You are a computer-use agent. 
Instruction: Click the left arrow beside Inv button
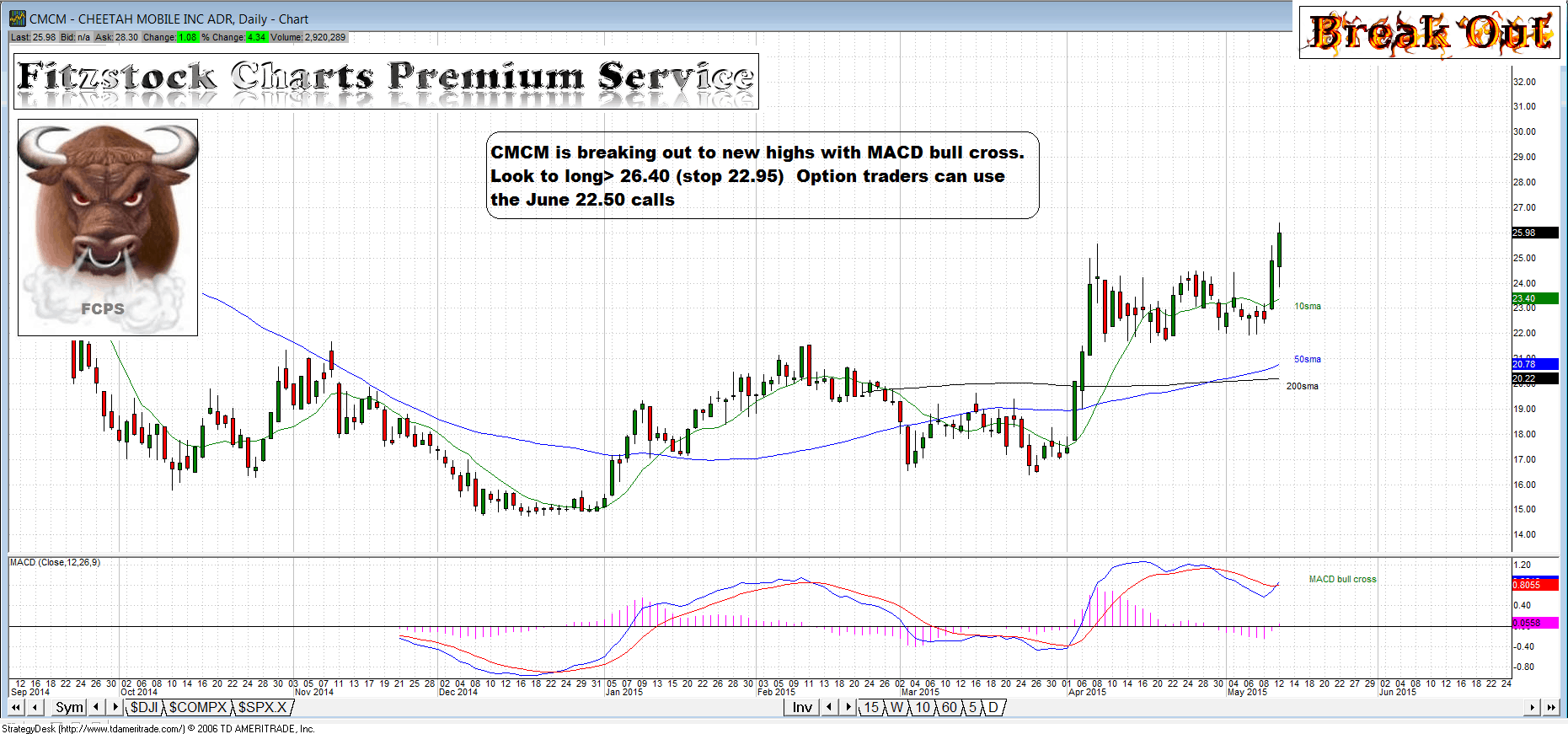point(829,708)
